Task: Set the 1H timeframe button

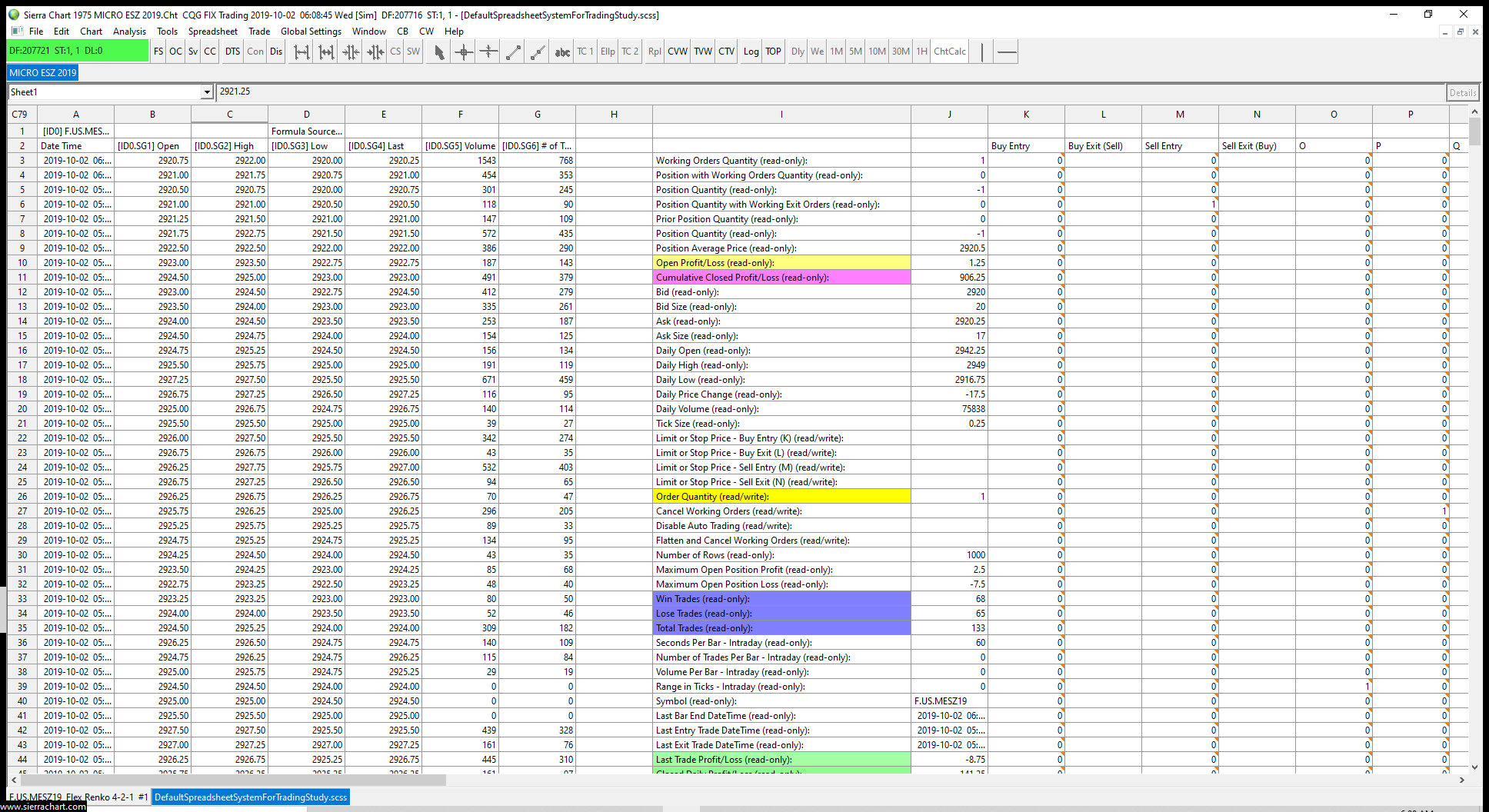Action: click(921, 52)
